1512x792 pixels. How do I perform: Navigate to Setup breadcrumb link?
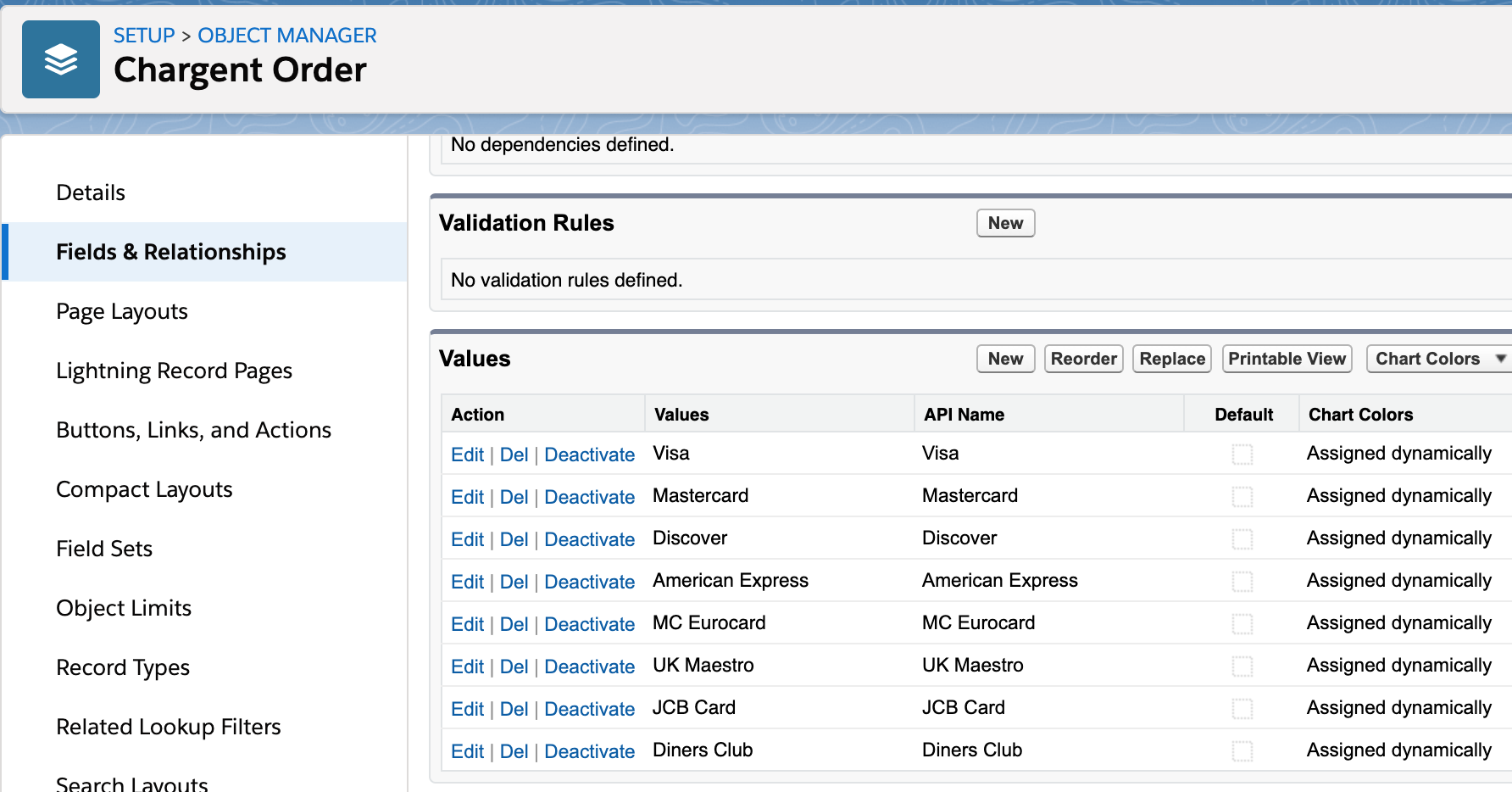[143, 36]
